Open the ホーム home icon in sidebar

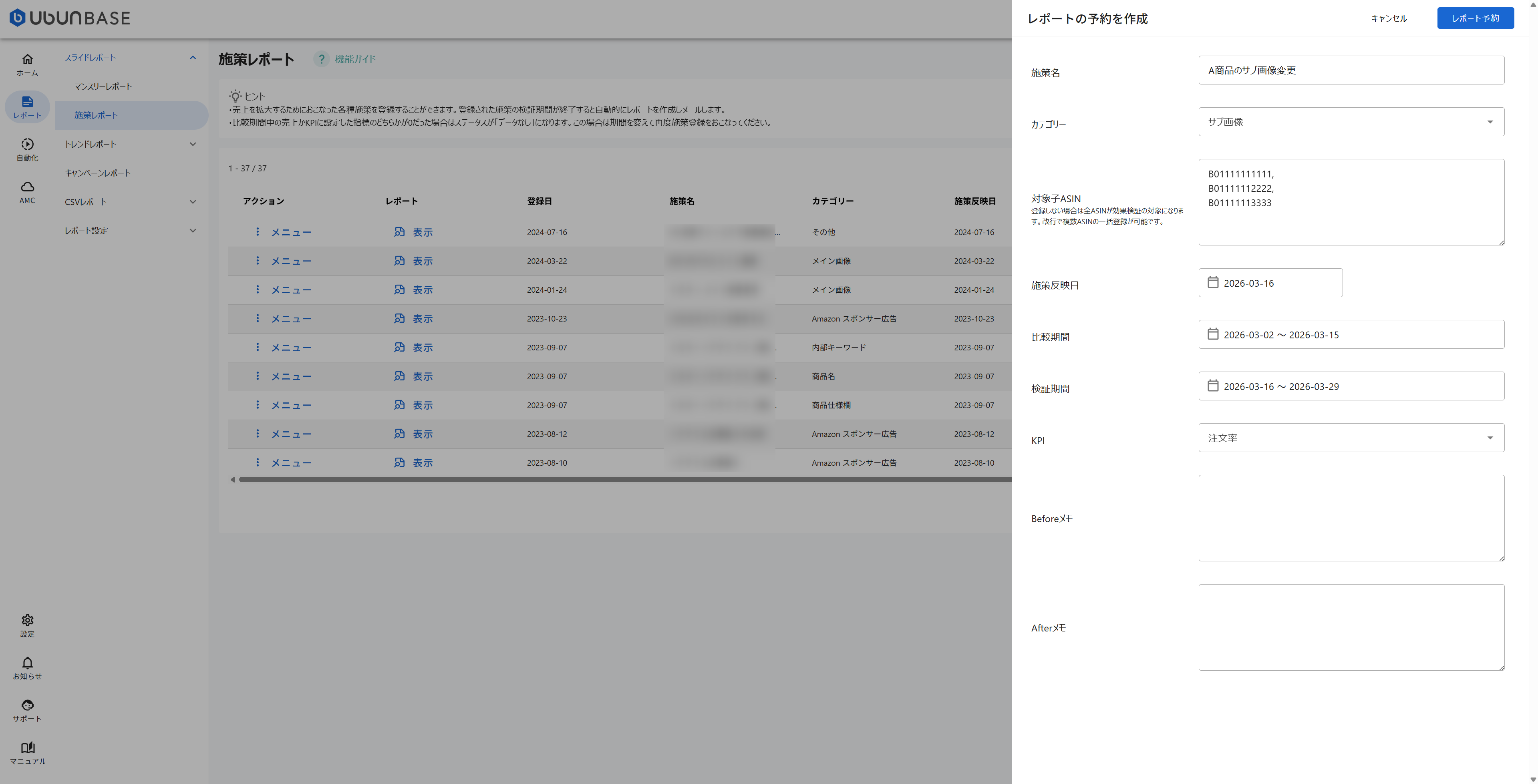coord(27,60)
